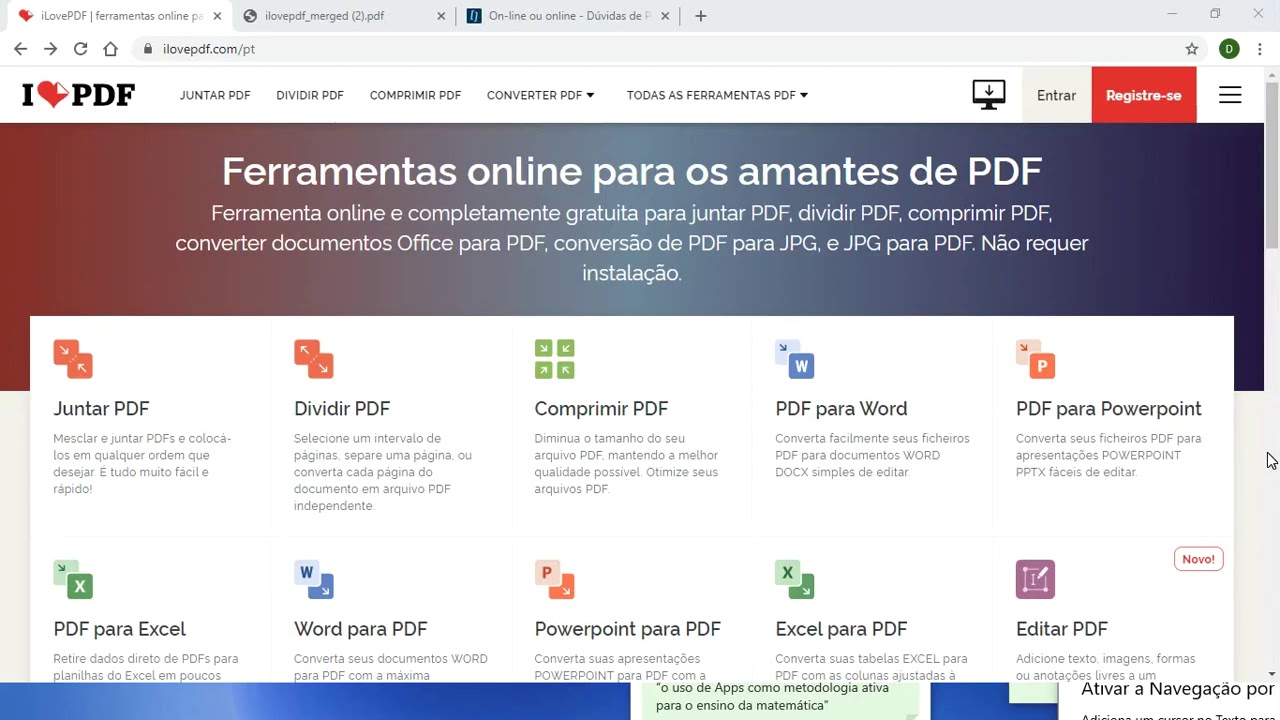1280x720 pixels.
Task: Go to the browser home page
Action: click(x=111, y=49)
